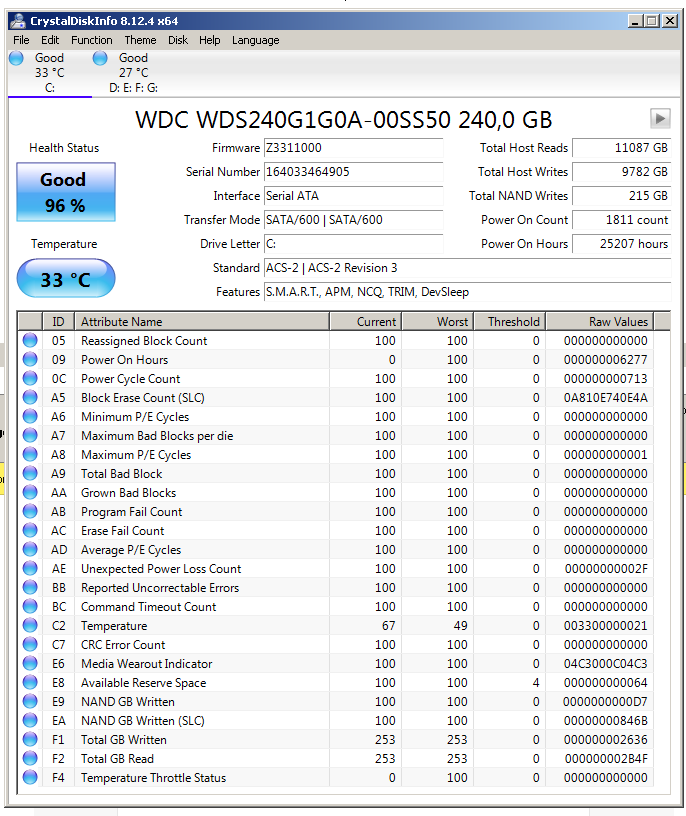Click the Interface field Serial ATA
Screen dimensions: 686x816
353,196
